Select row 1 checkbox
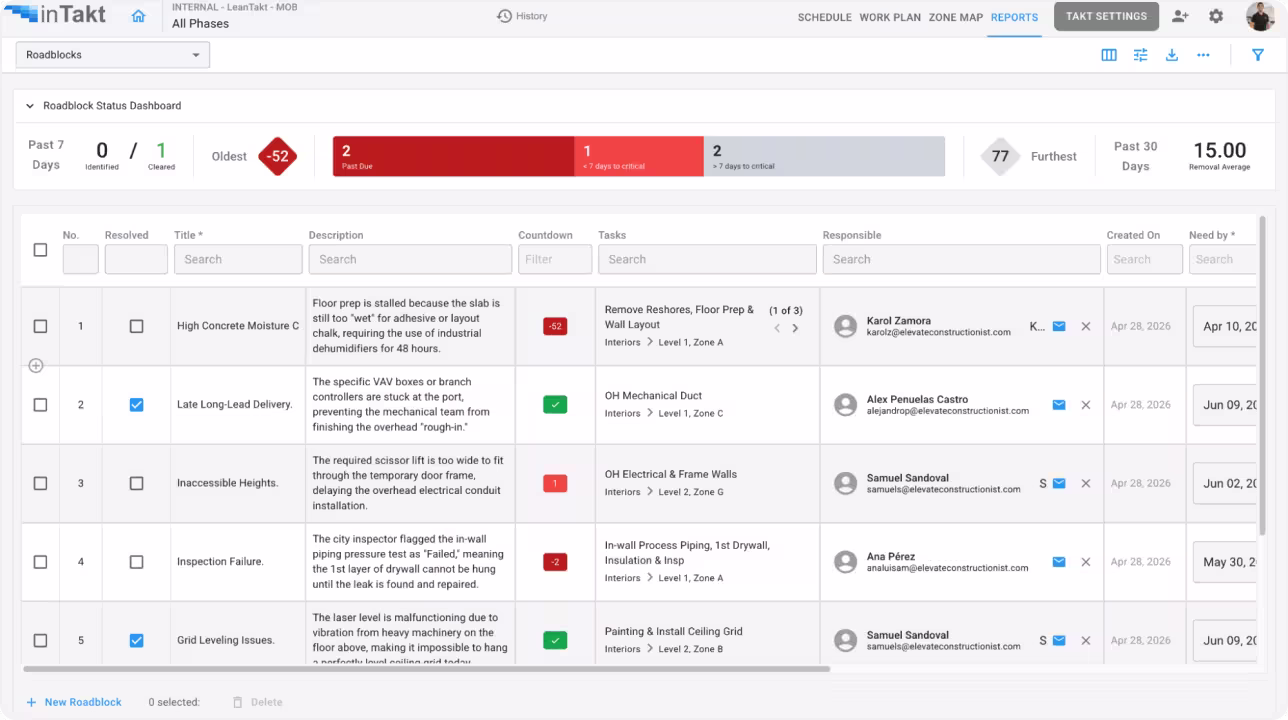Screen dimensions: 1288x720 40,326
